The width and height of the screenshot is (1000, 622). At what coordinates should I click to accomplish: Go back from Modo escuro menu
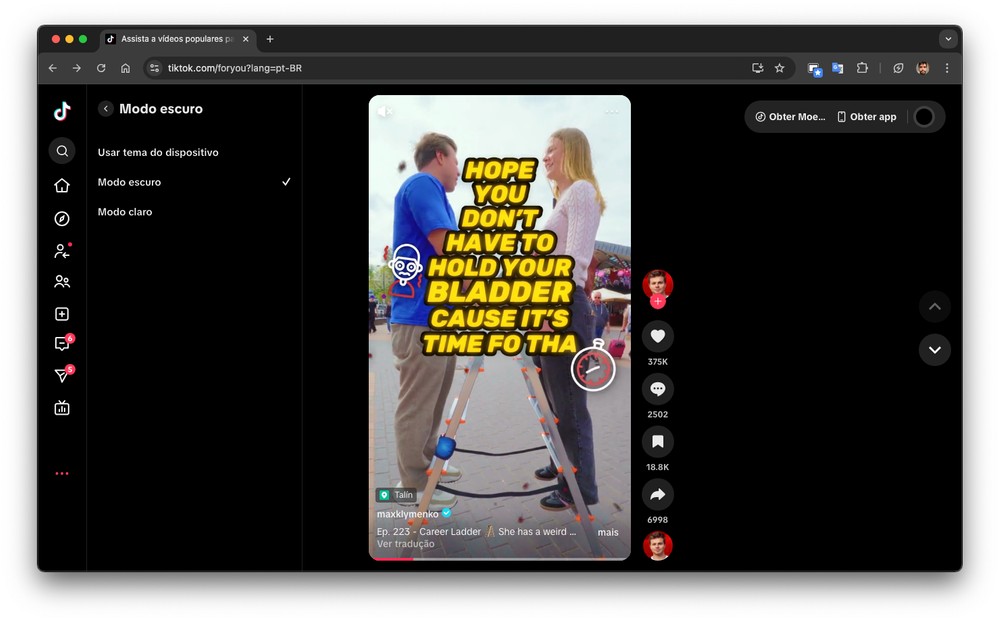click(x=105, y=109)
